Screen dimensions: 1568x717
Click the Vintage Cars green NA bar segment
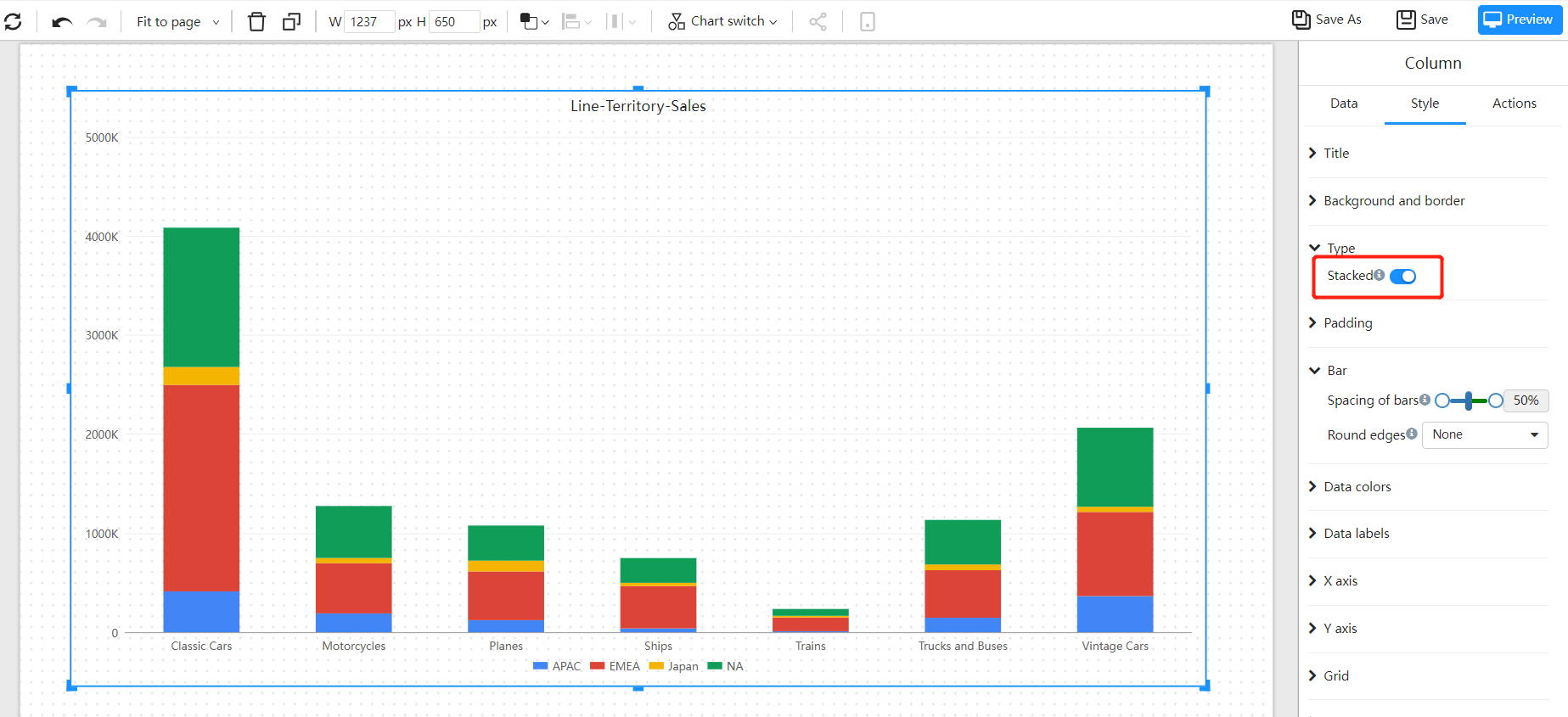[x=1116, y=468]
